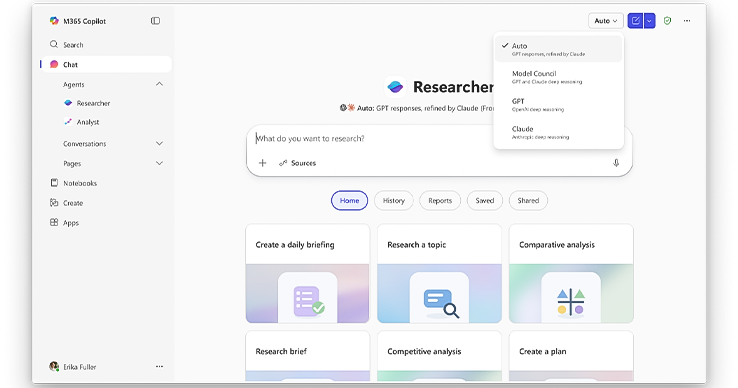The width and height of the screenshot is (738, 388).
Task: Open the Comparative analysis card
Action: (571, 274)
